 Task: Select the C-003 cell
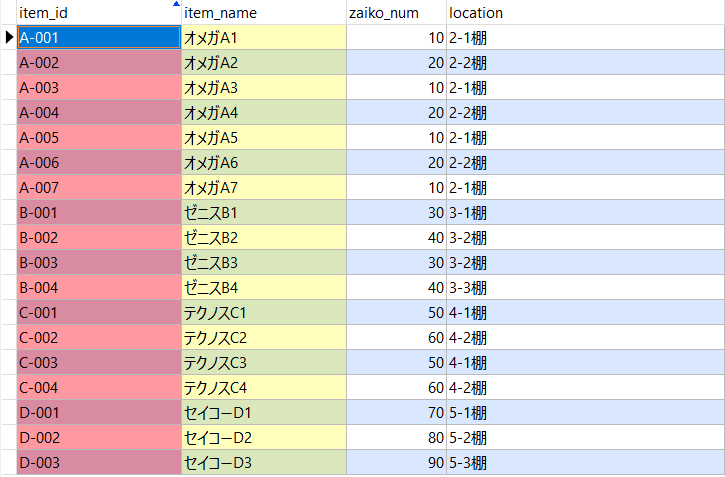click(99, 362)
